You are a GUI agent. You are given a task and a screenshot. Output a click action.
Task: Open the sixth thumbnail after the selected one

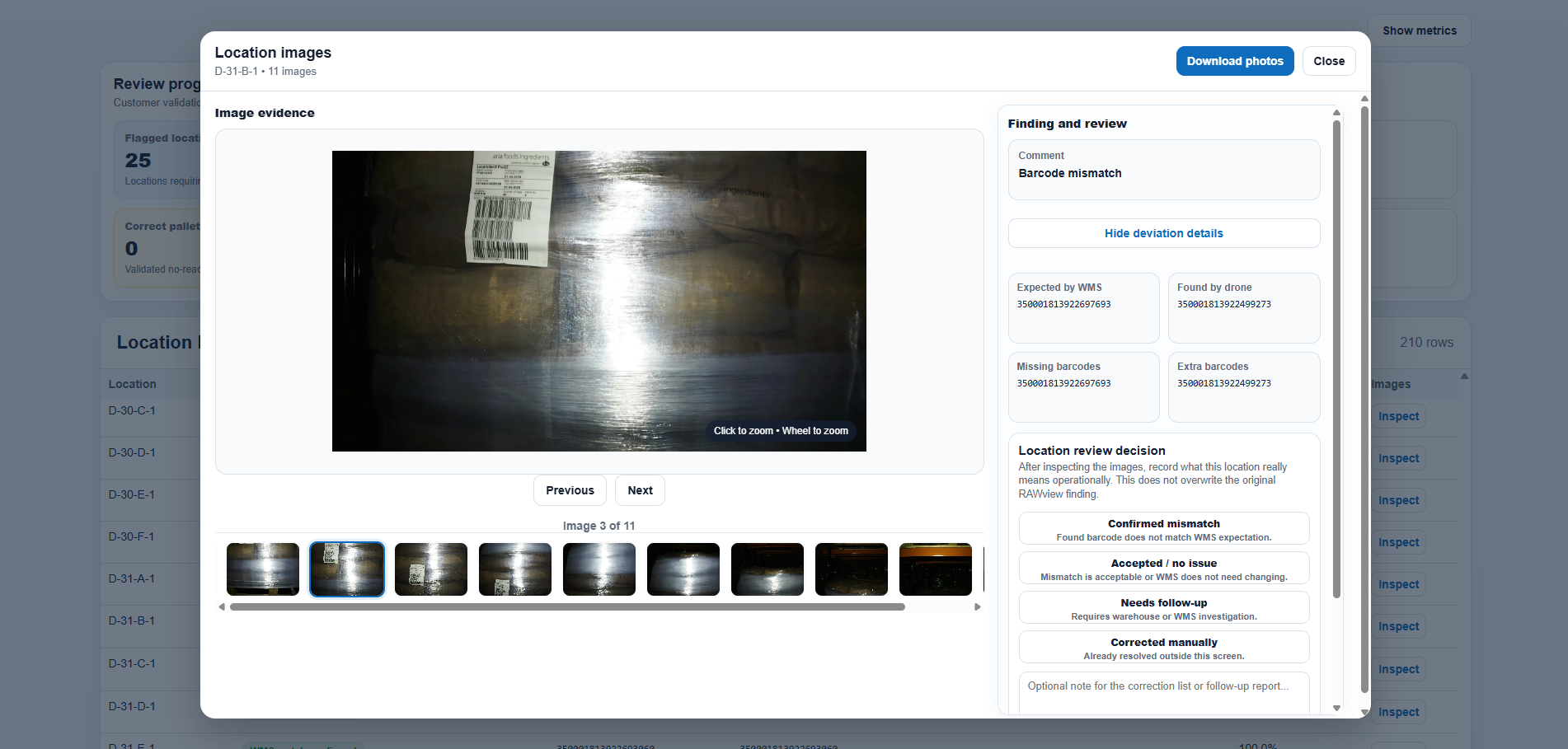(x=852, y=569)
